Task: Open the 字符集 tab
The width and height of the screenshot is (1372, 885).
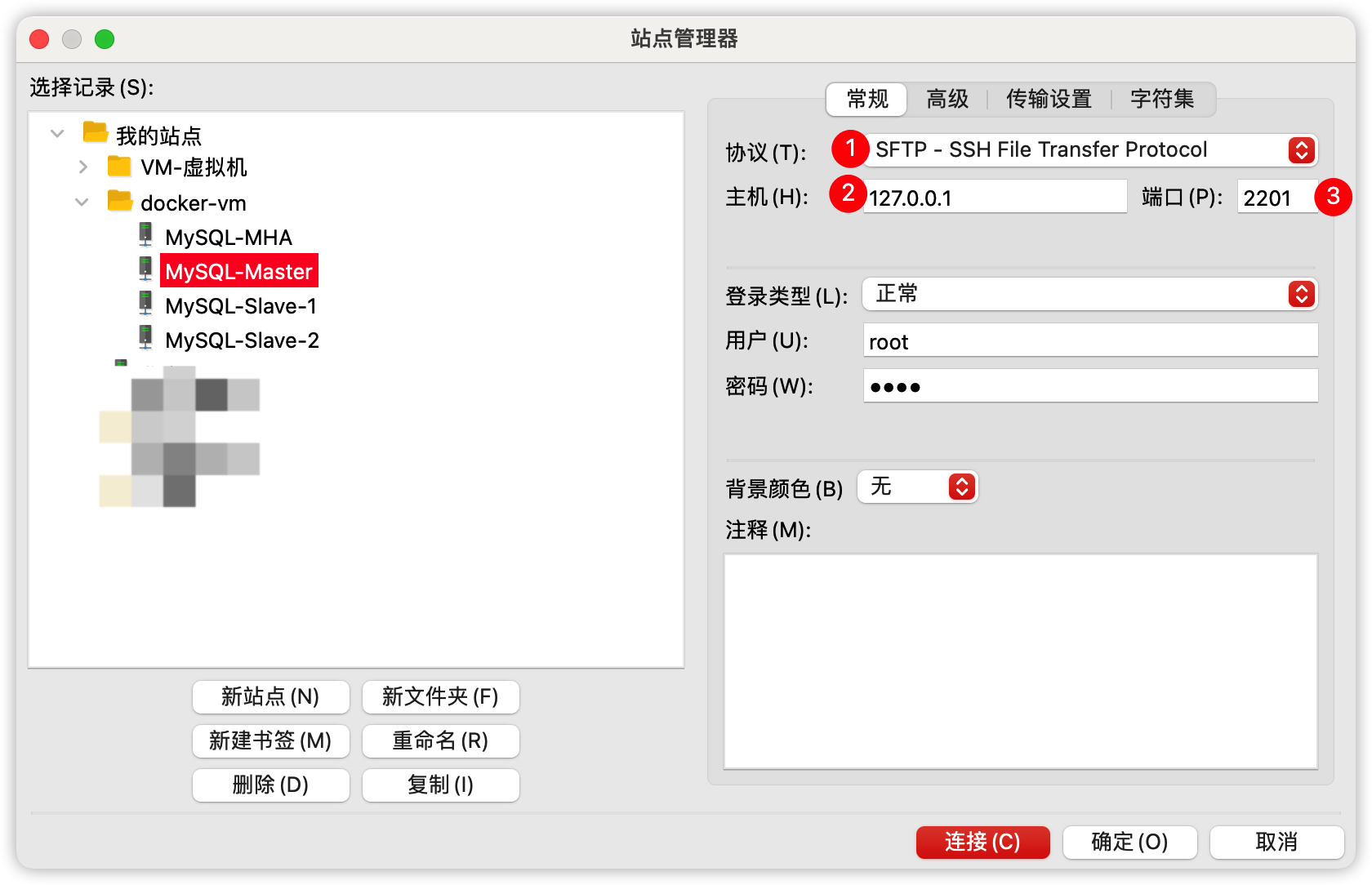Action: (x=1162, y=100)
